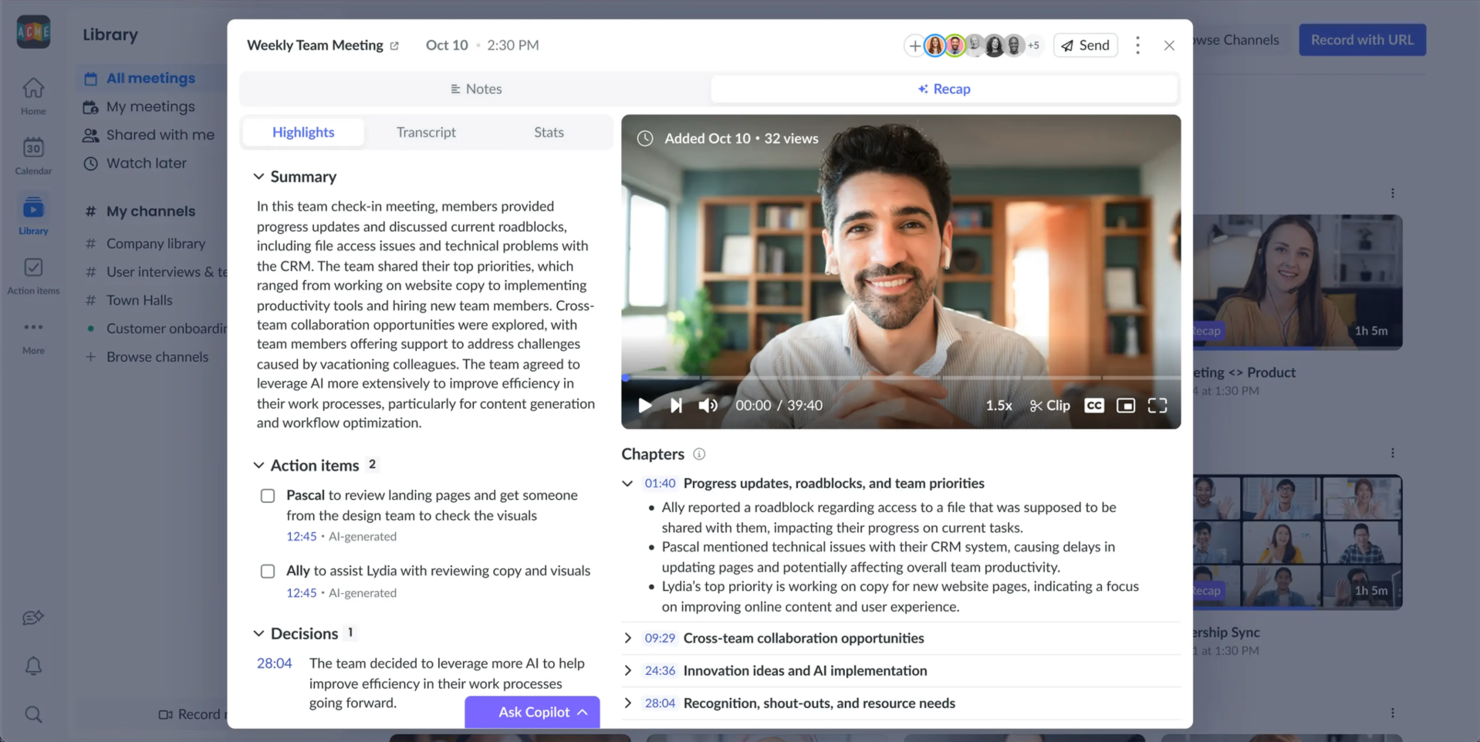Check off Pascal's landing pages action item
Image resolution: width=1480 pixels, height=742 pixels.
coord(267,495)
